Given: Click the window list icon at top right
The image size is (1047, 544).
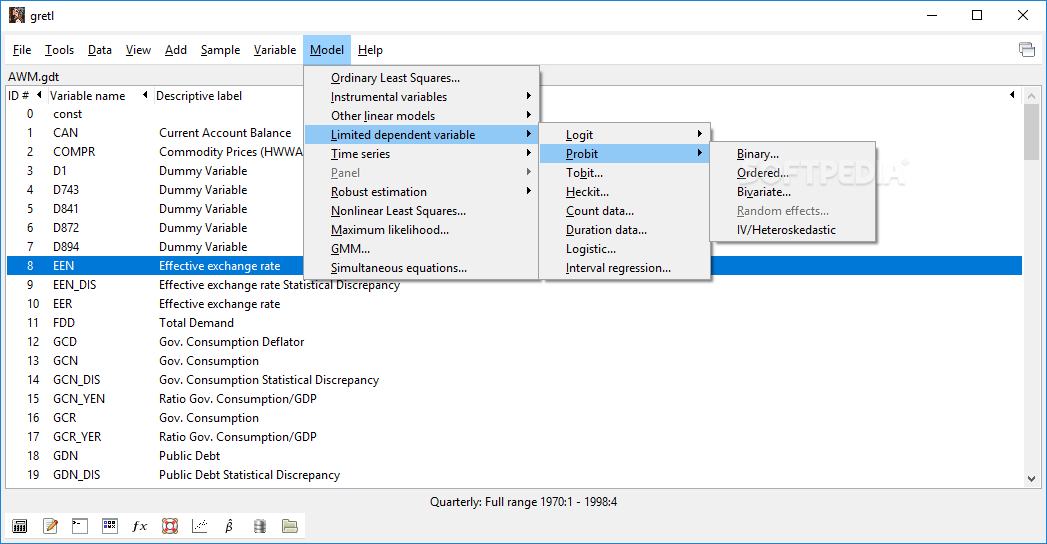Looking at the screenshot, I should [1026, 49].
